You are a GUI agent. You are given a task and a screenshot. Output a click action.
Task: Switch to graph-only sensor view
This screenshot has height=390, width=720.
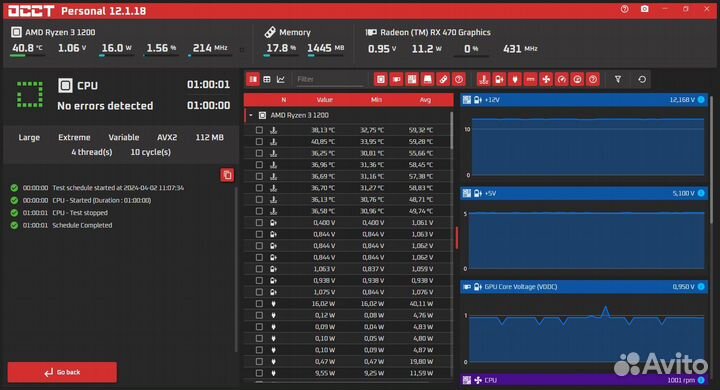point(281,79)
